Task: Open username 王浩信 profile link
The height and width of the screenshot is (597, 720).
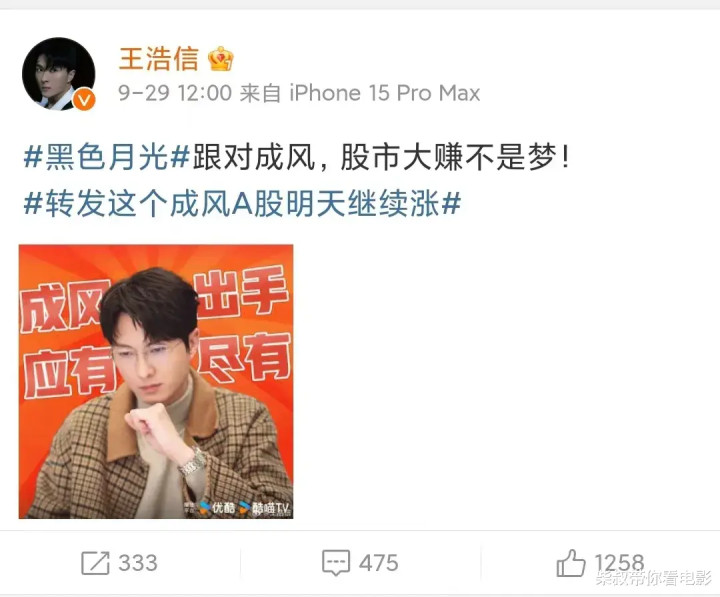Action: point(159,59)
